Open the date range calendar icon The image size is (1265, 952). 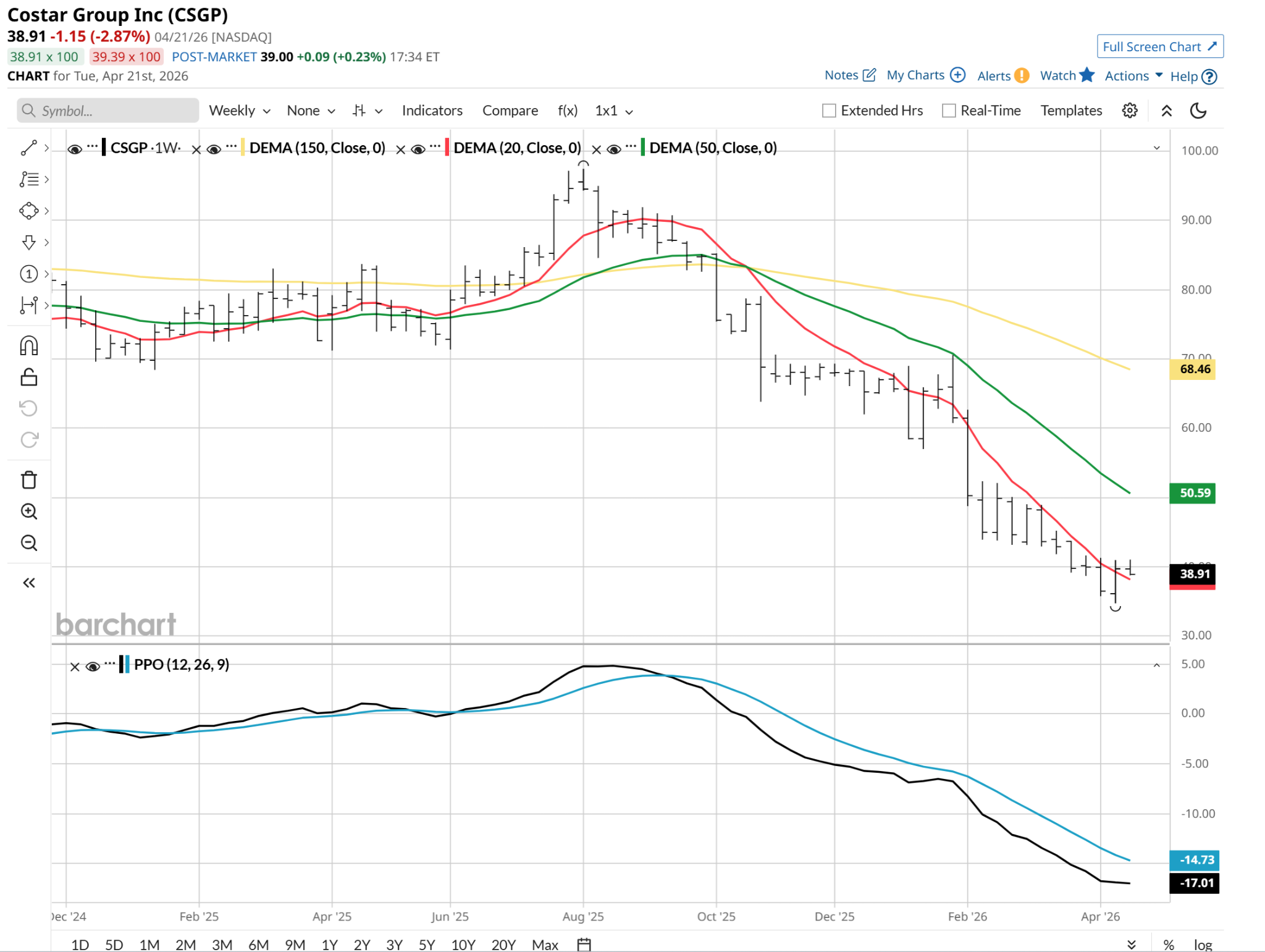(x=584, y=944)
